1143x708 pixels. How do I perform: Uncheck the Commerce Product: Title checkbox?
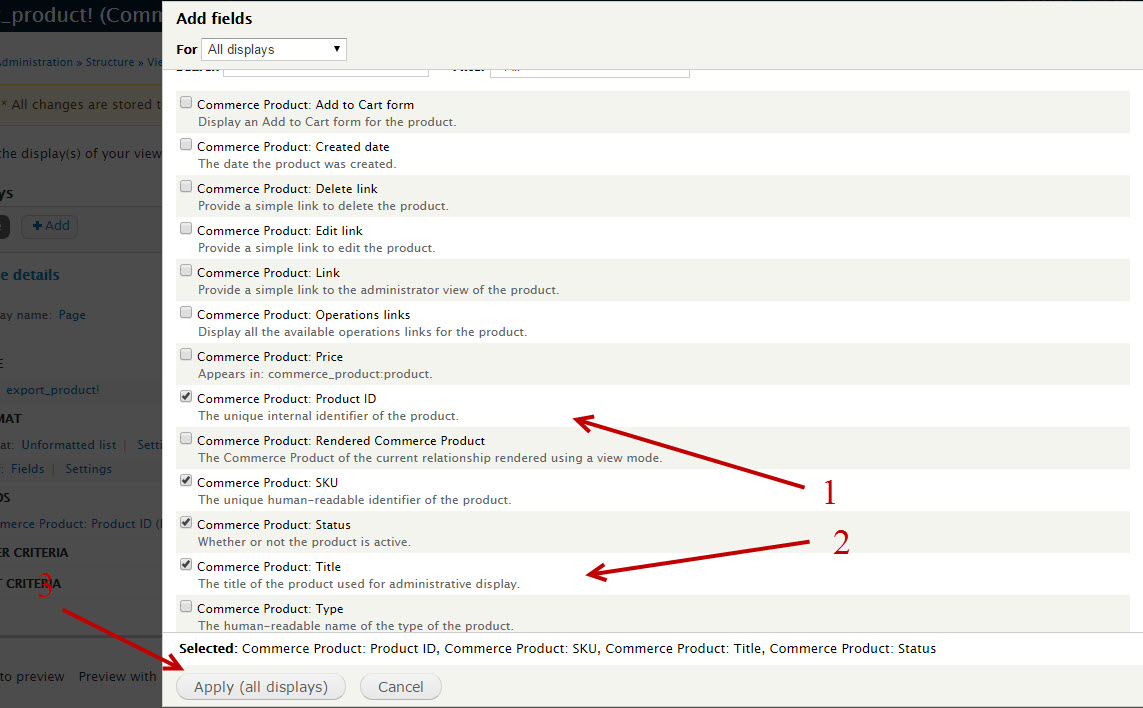[186, 564]
